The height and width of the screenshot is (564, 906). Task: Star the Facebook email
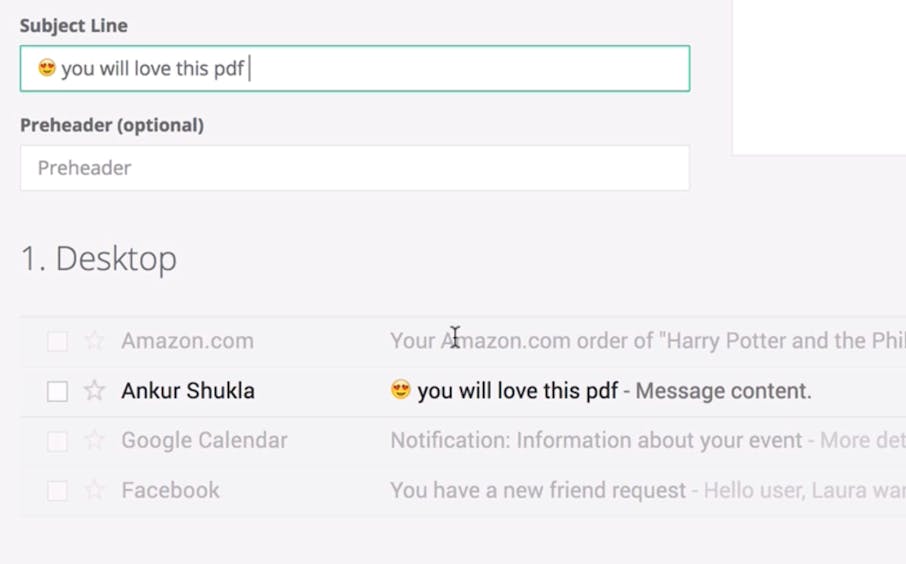94,491
